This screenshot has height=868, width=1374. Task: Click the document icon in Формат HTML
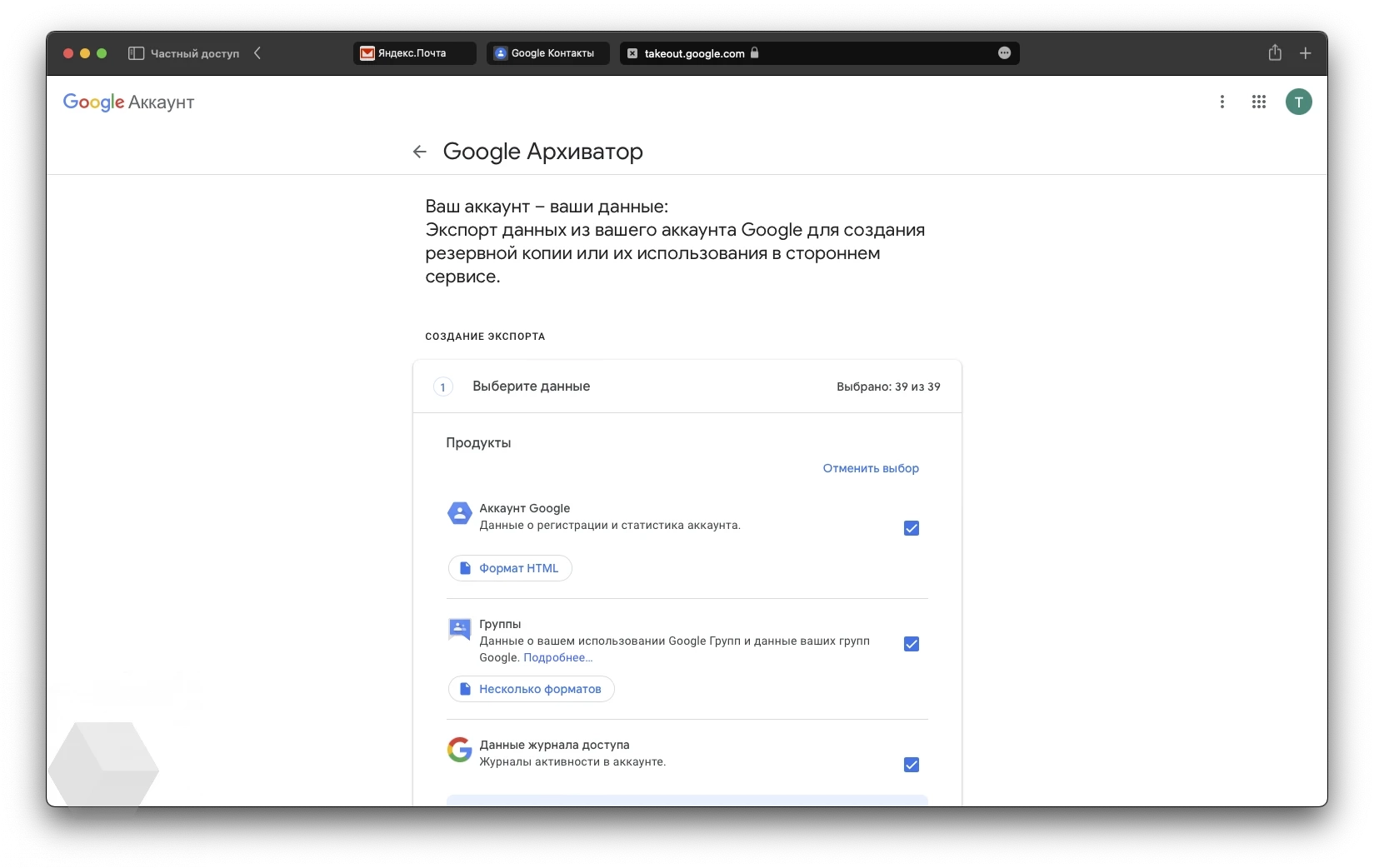[x=466, y=568]
